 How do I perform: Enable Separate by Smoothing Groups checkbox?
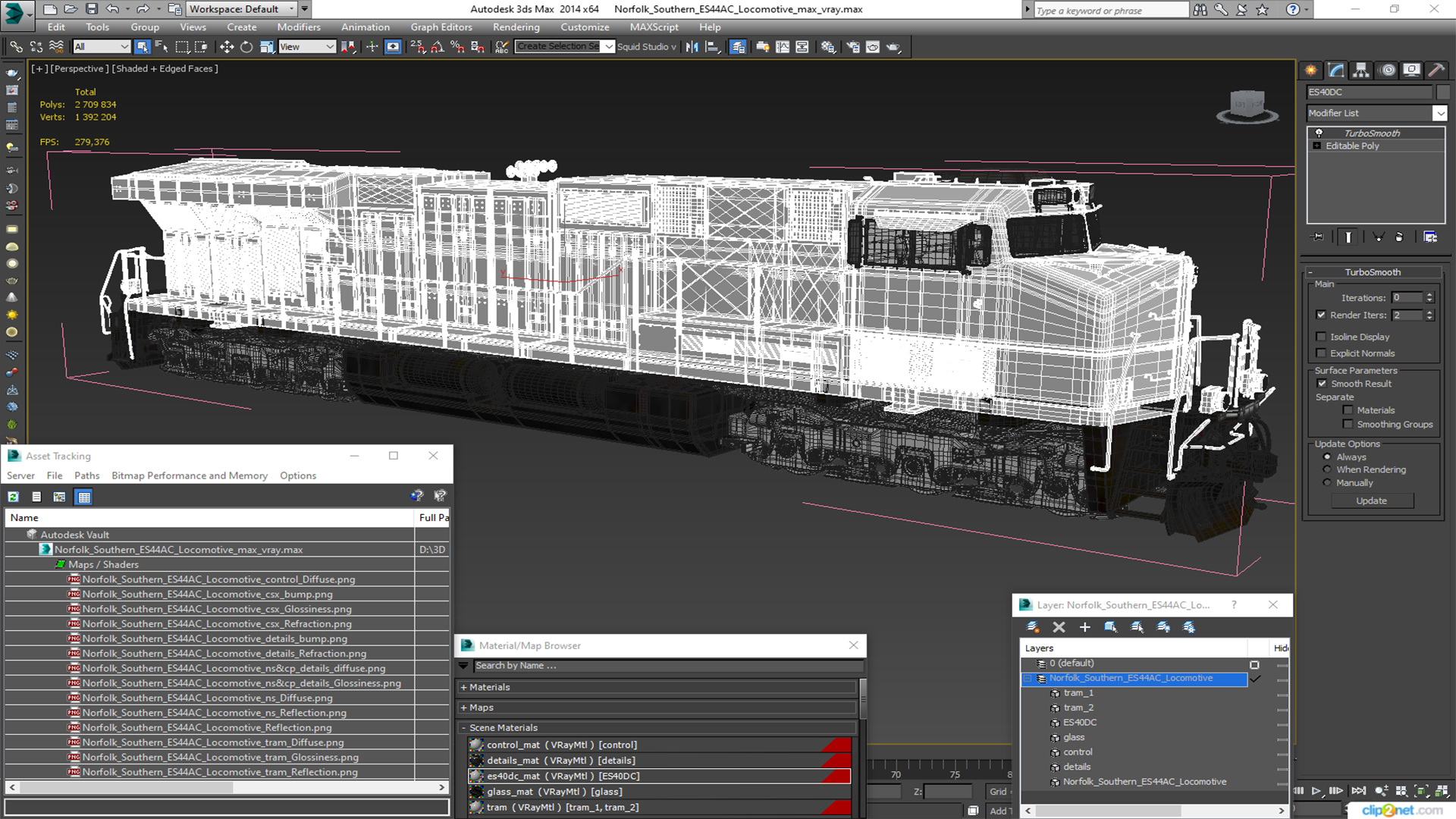click(1348, 425)
